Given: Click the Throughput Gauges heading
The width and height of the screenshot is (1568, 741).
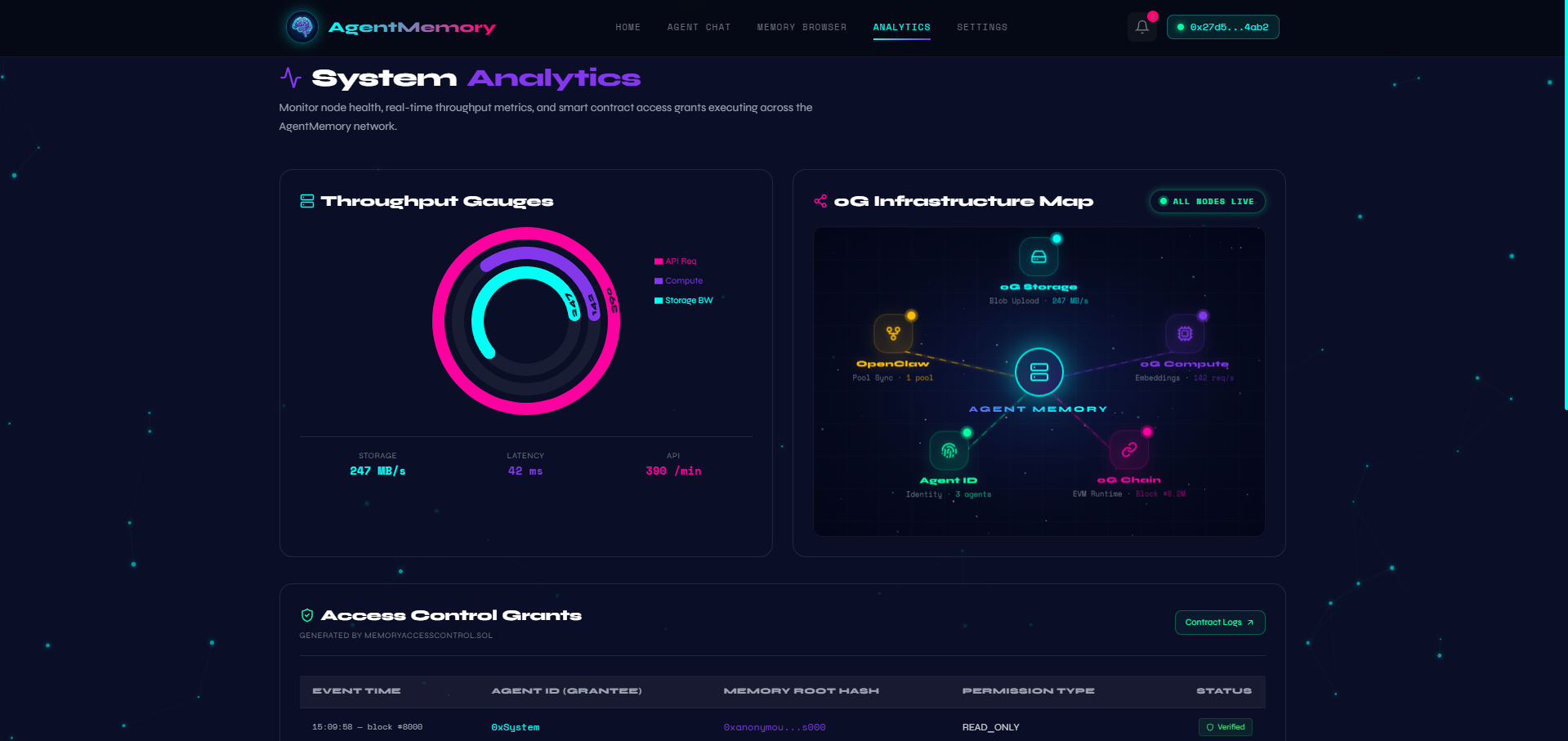Looking at the screenshot, I should click(437, 201).
